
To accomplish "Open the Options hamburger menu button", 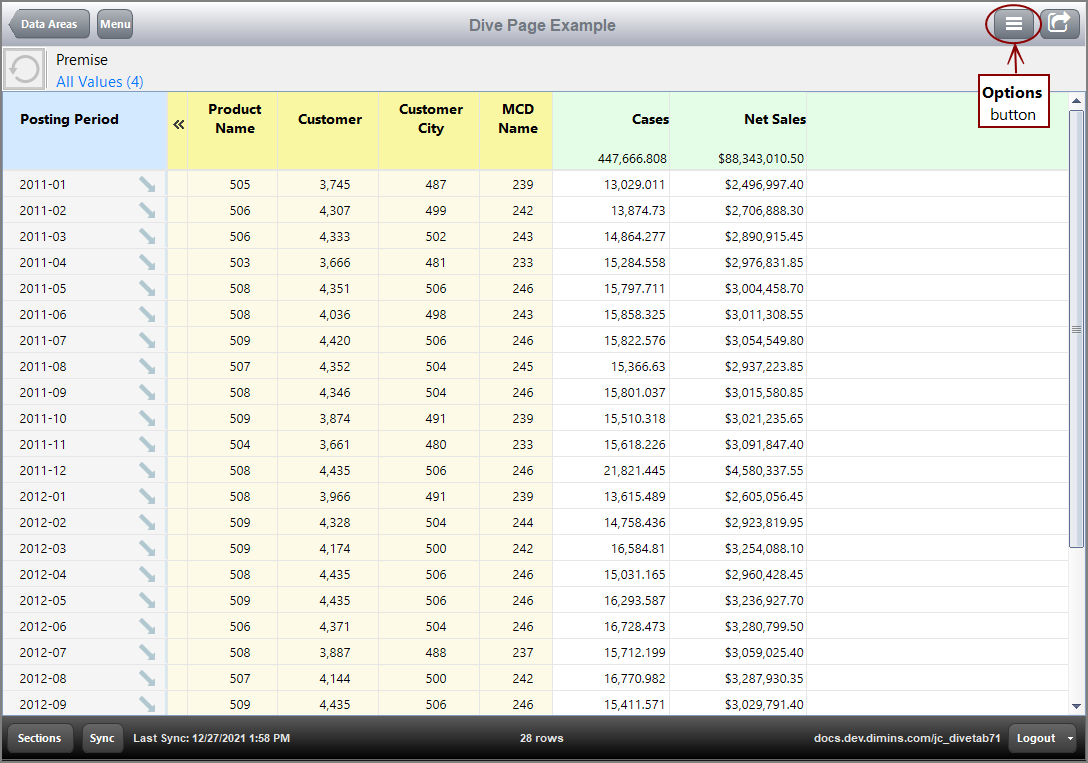I will click(1014, 24).
